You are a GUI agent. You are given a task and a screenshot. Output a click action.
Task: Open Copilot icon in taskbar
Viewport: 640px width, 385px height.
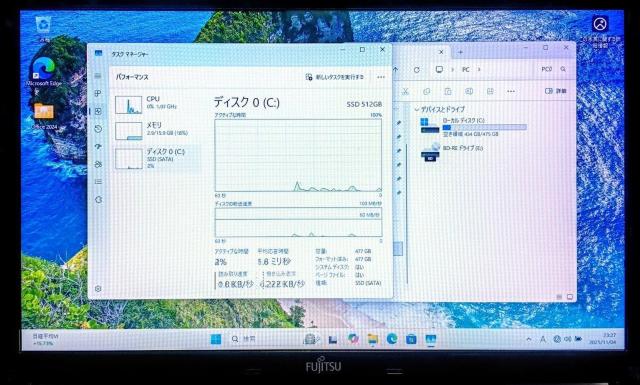(353, 339)
